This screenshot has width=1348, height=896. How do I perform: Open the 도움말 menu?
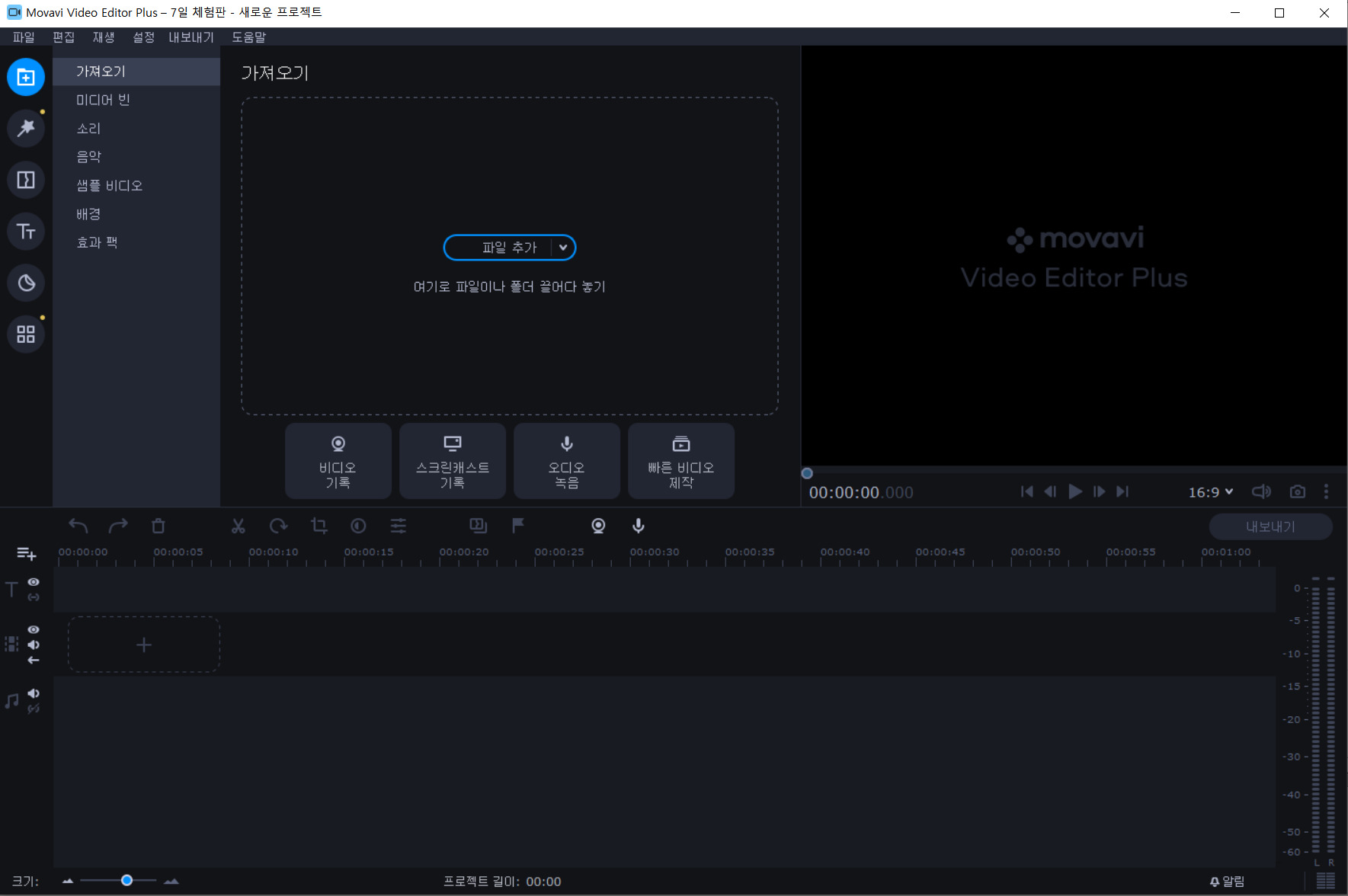point(249,37)
